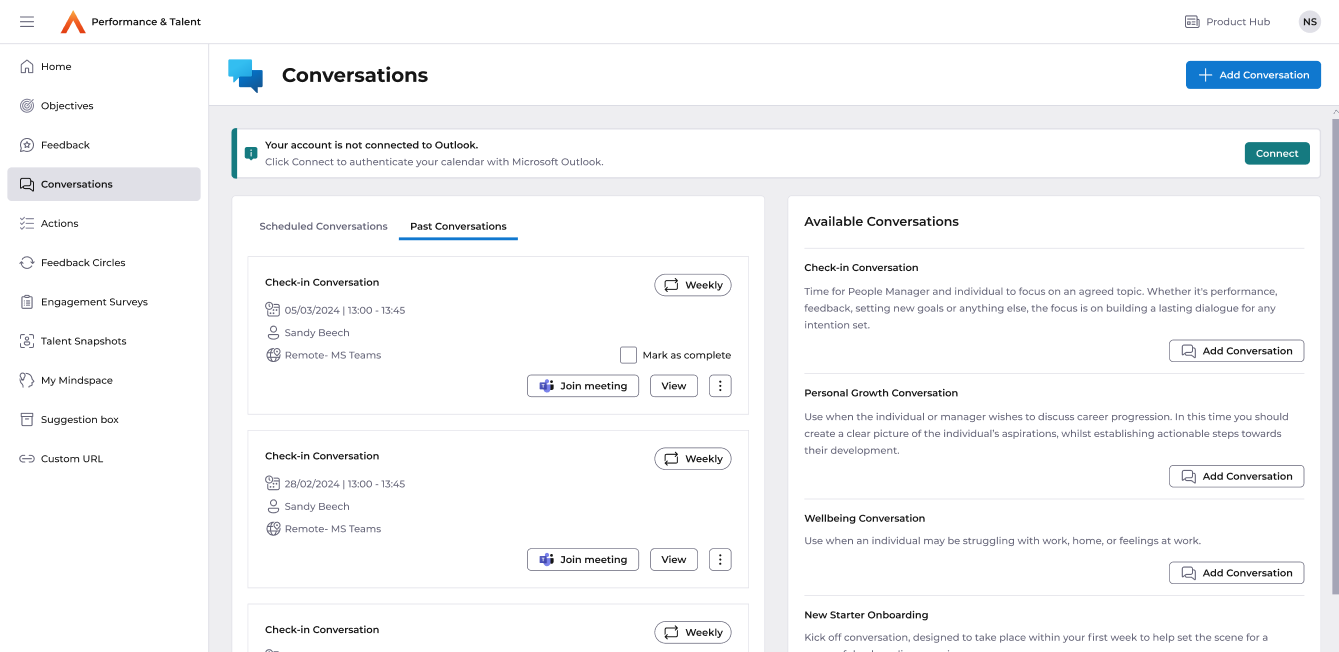
Task: Open the hamburger navigation menu
Action: [27, 22]
